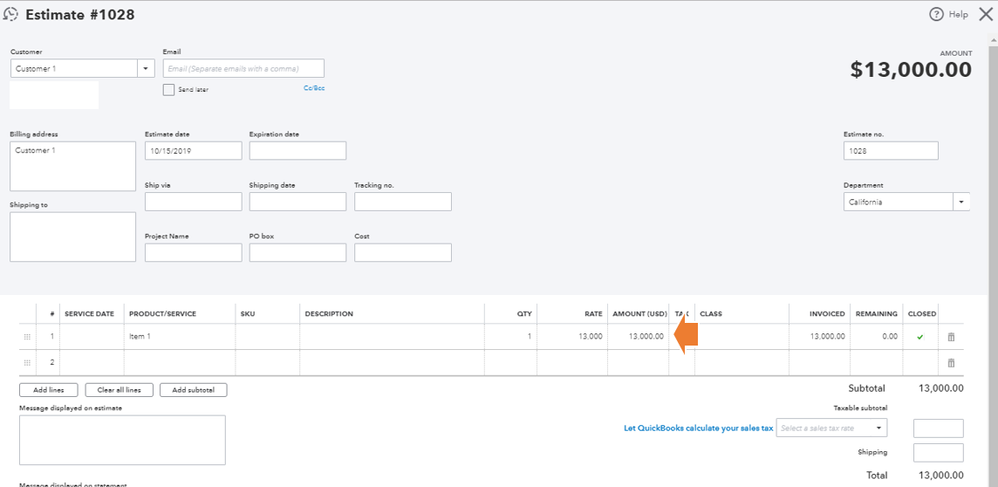Click the Add subtotal button
The image size is (998, 487).
pos(193,390)
